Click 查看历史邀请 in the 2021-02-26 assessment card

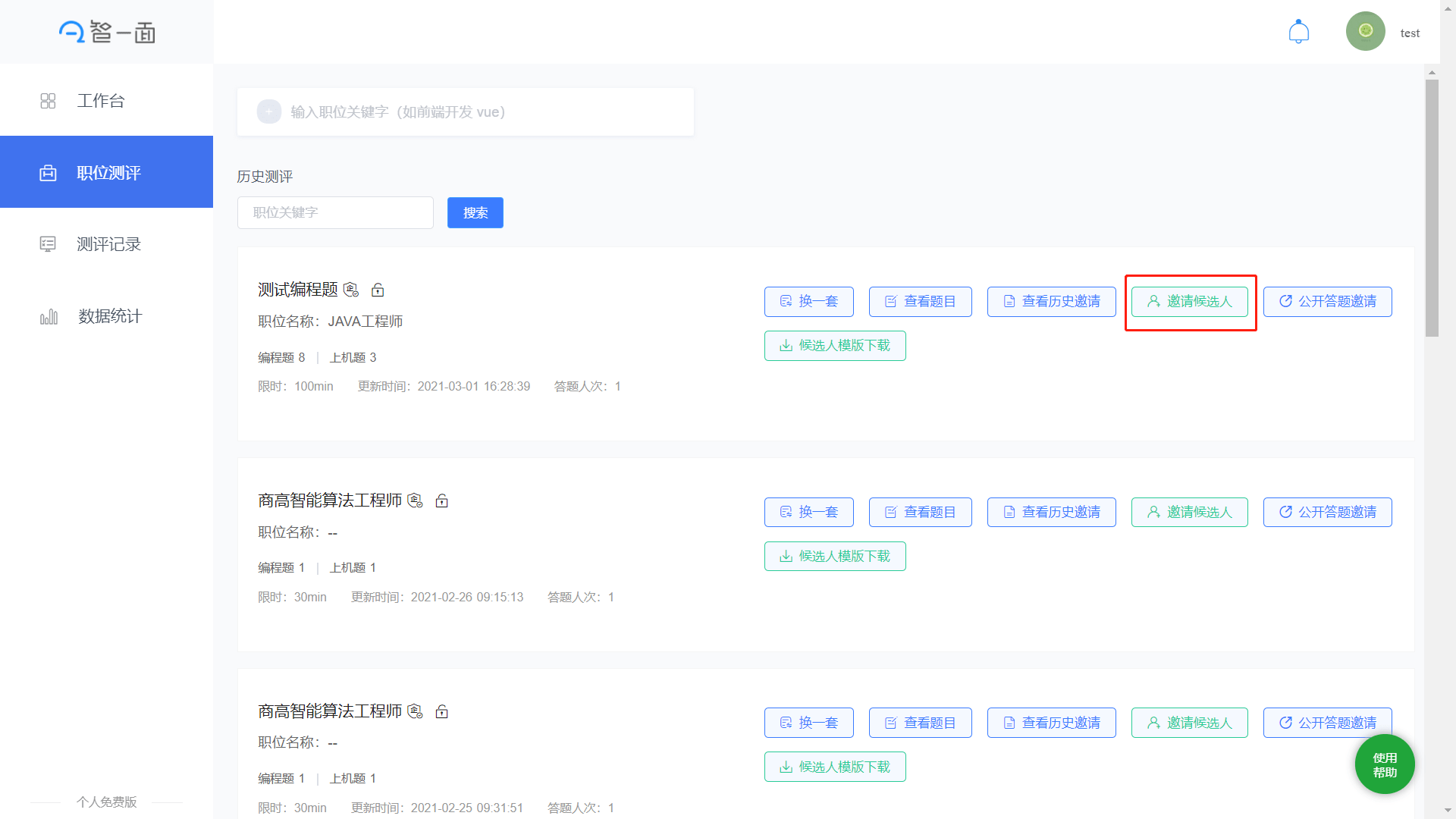pyautogui.click(x=1051, y=512)
